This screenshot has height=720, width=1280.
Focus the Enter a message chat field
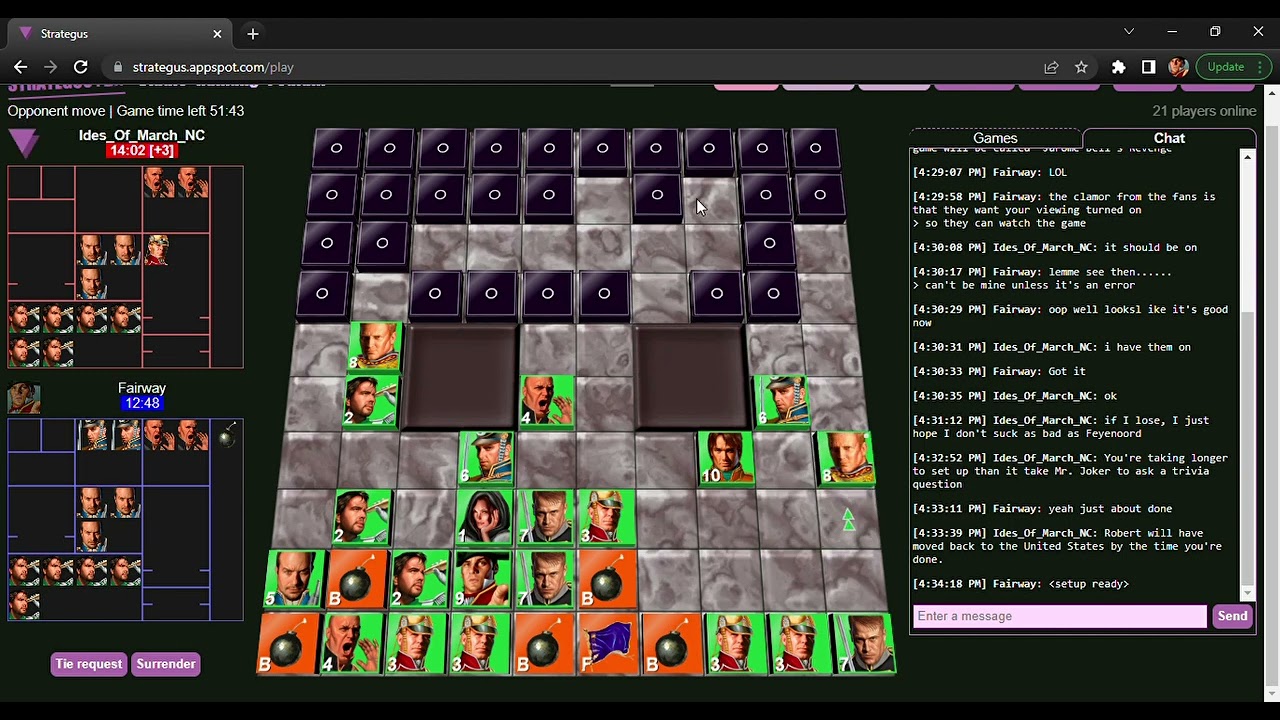click(x=1060, y=616)
